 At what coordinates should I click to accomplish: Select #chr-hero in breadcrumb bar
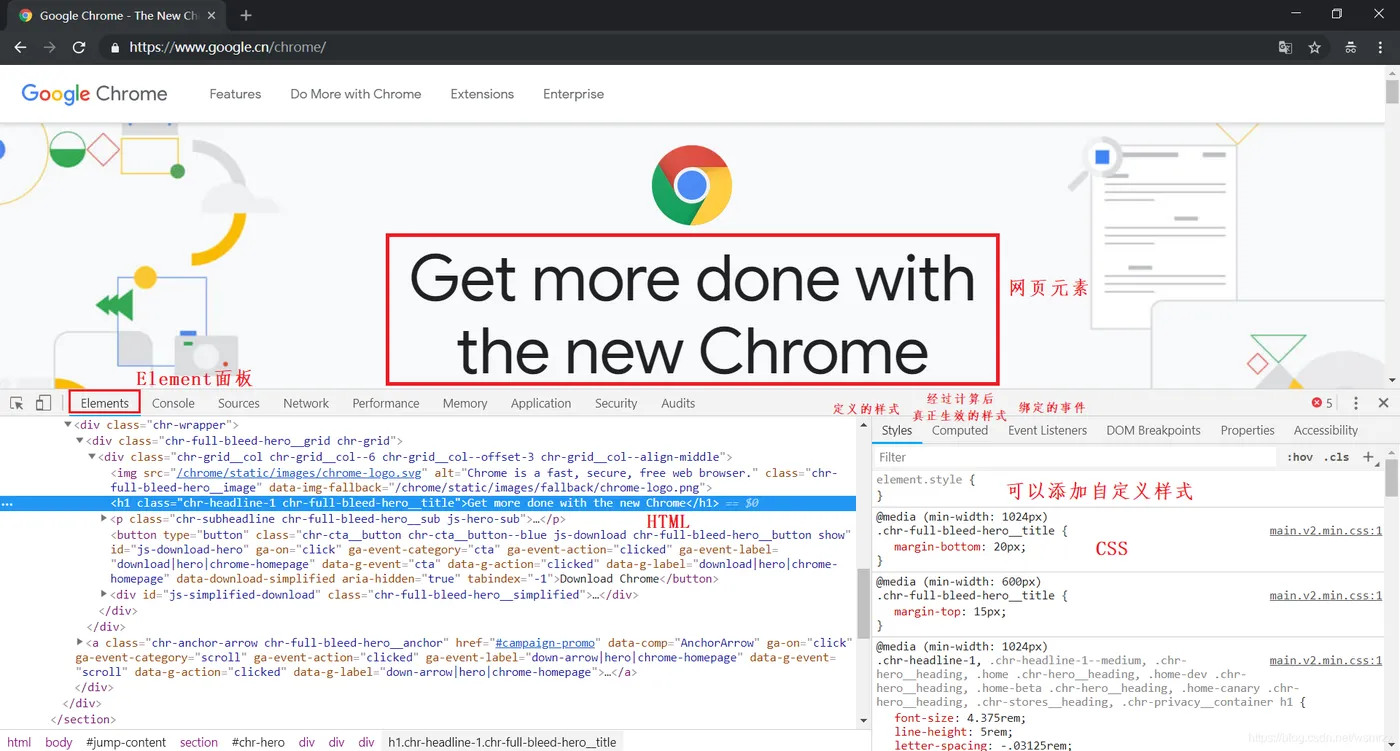(258, 742)
